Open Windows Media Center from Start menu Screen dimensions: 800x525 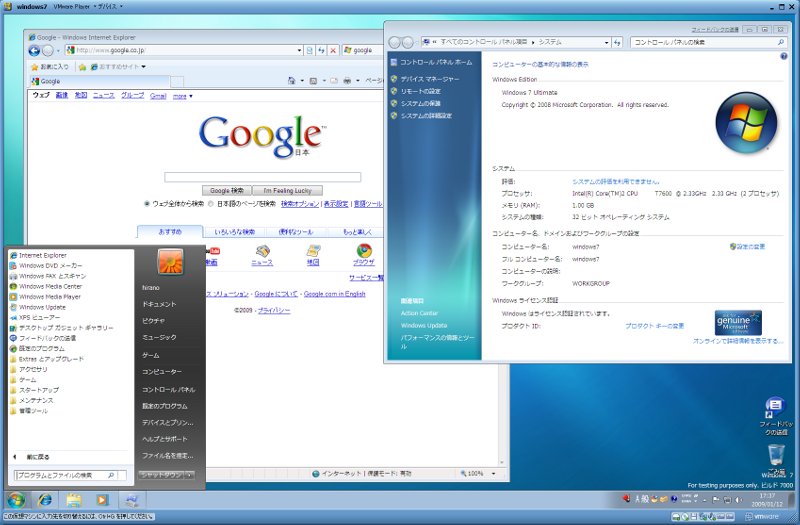[50, 286]
